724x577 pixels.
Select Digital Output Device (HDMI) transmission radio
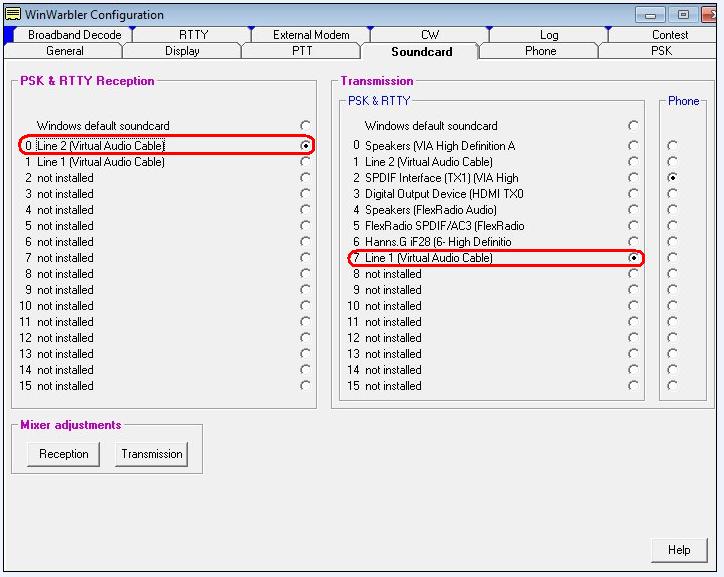[x=633, y=194]
